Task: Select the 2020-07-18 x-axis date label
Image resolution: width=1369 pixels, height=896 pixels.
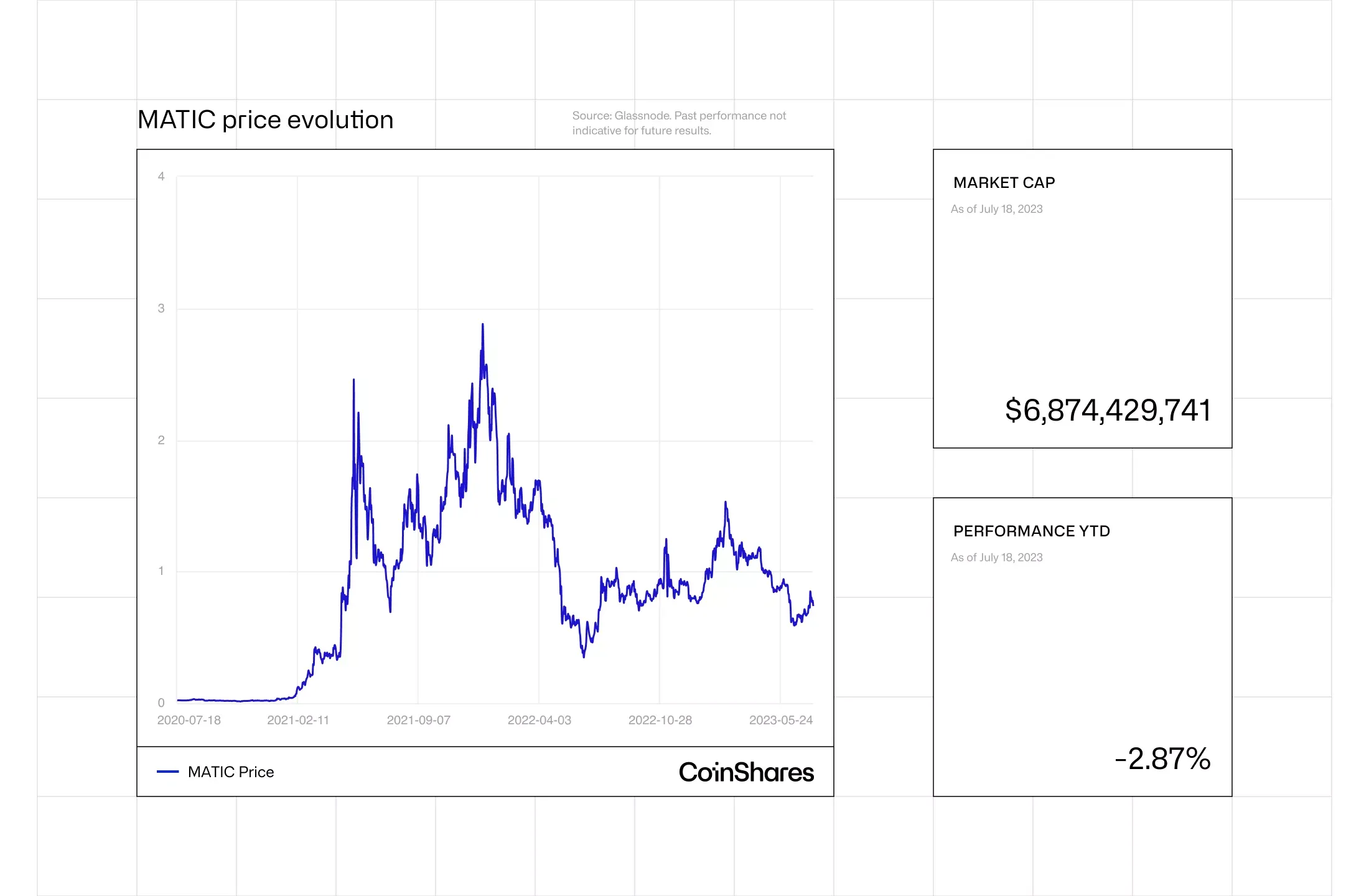Action: point(189,721)
